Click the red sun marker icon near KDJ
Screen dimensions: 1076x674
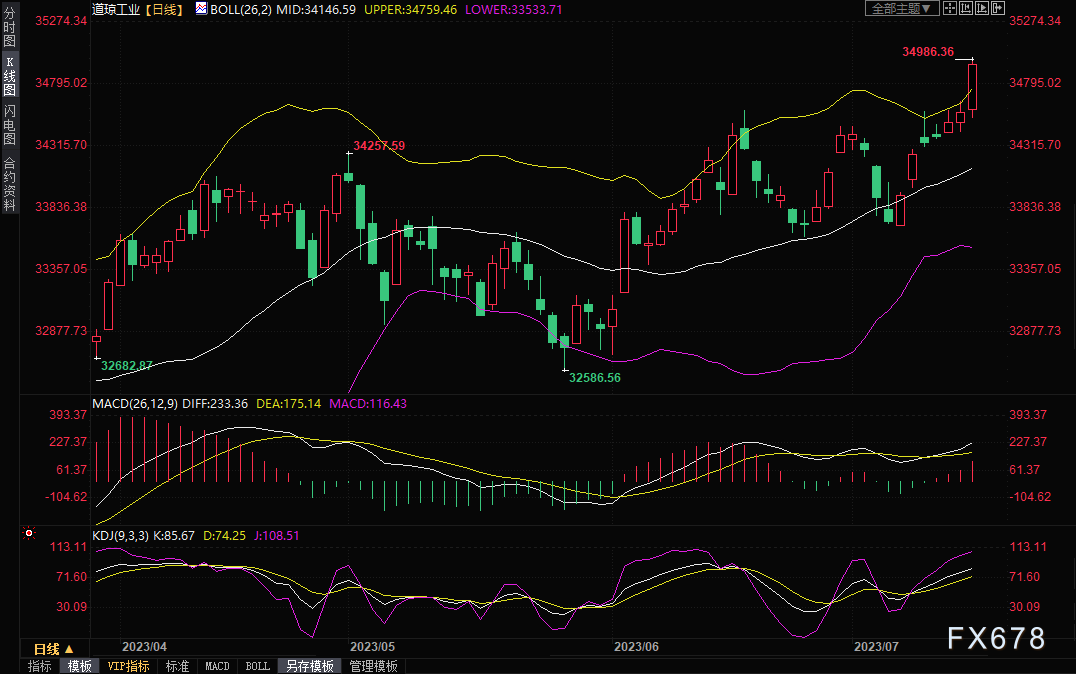point(29,533)
